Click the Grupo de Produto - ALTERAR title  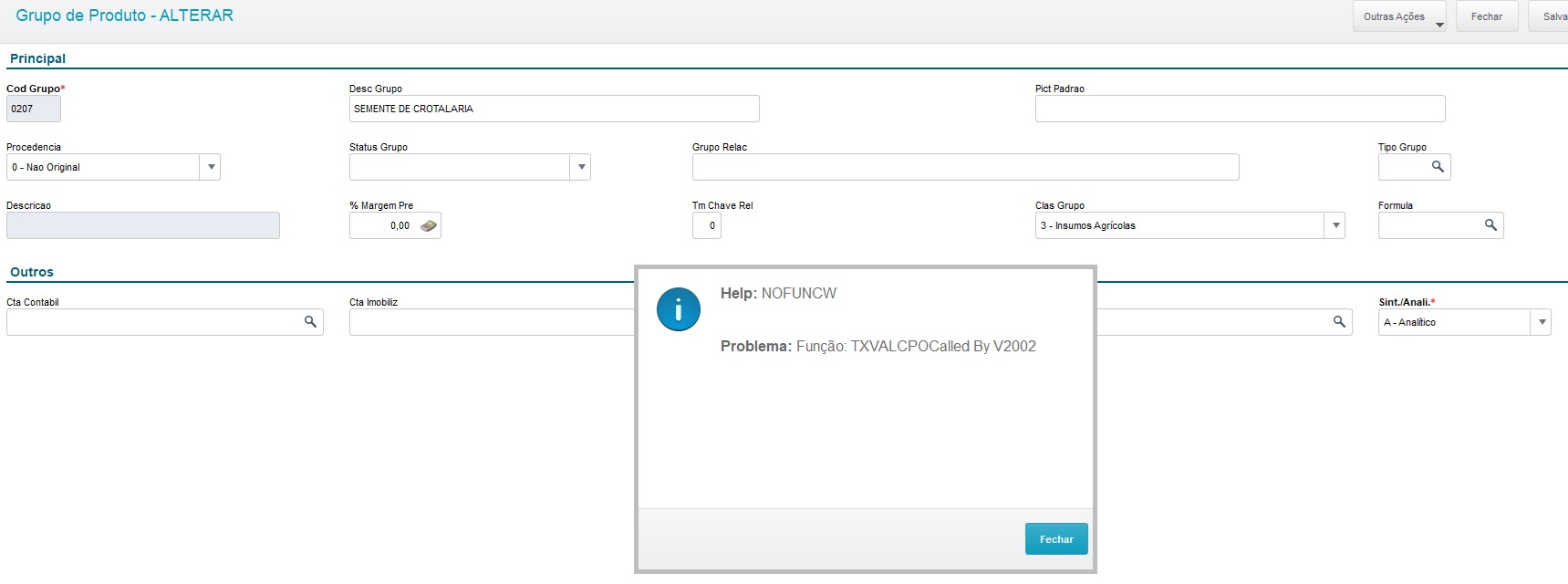[125, 16]
